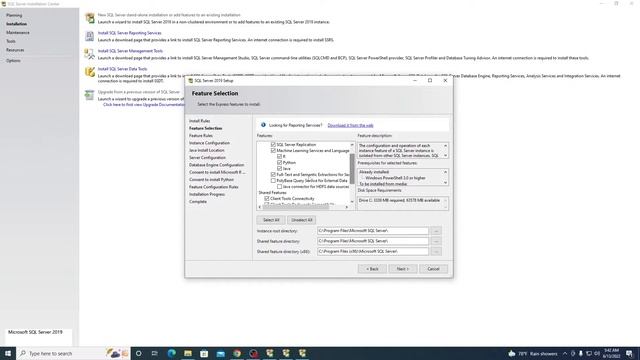Toggle the SQL Server Replication checkbox
This screenshot has height=360, width=640.
273,144
